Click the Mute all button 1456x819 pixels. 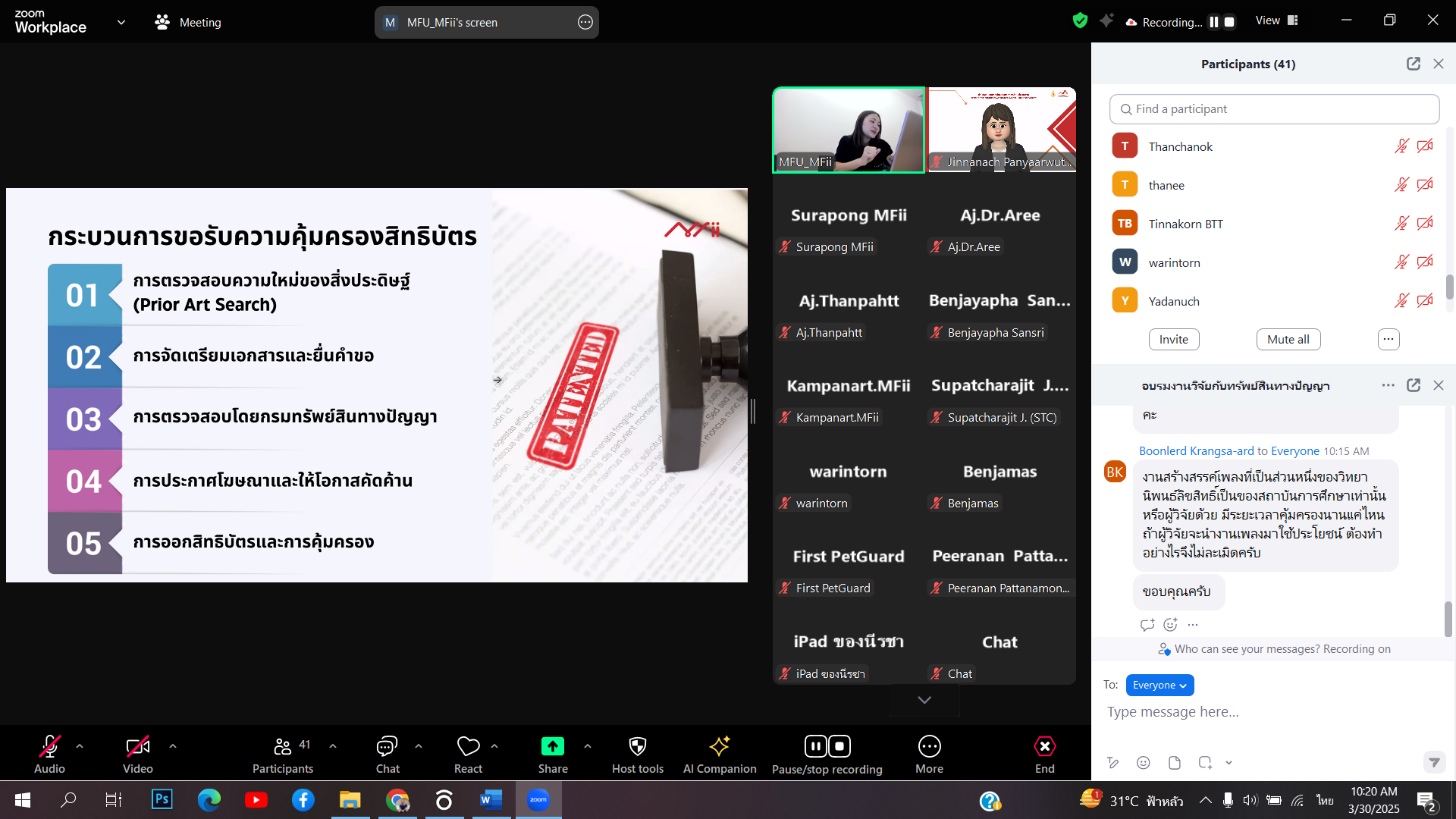point(1288,340)
